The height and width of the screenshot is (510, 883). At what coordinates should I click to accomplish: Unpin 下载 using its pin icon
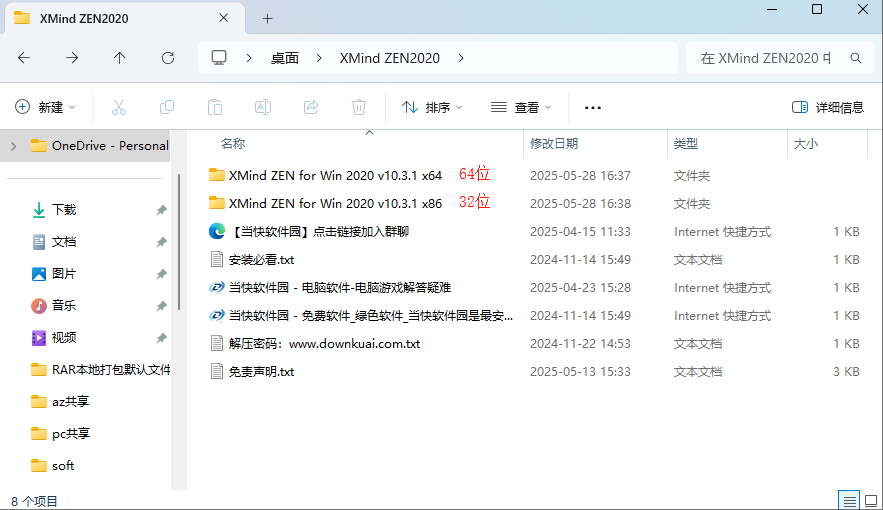coord(162,210)
